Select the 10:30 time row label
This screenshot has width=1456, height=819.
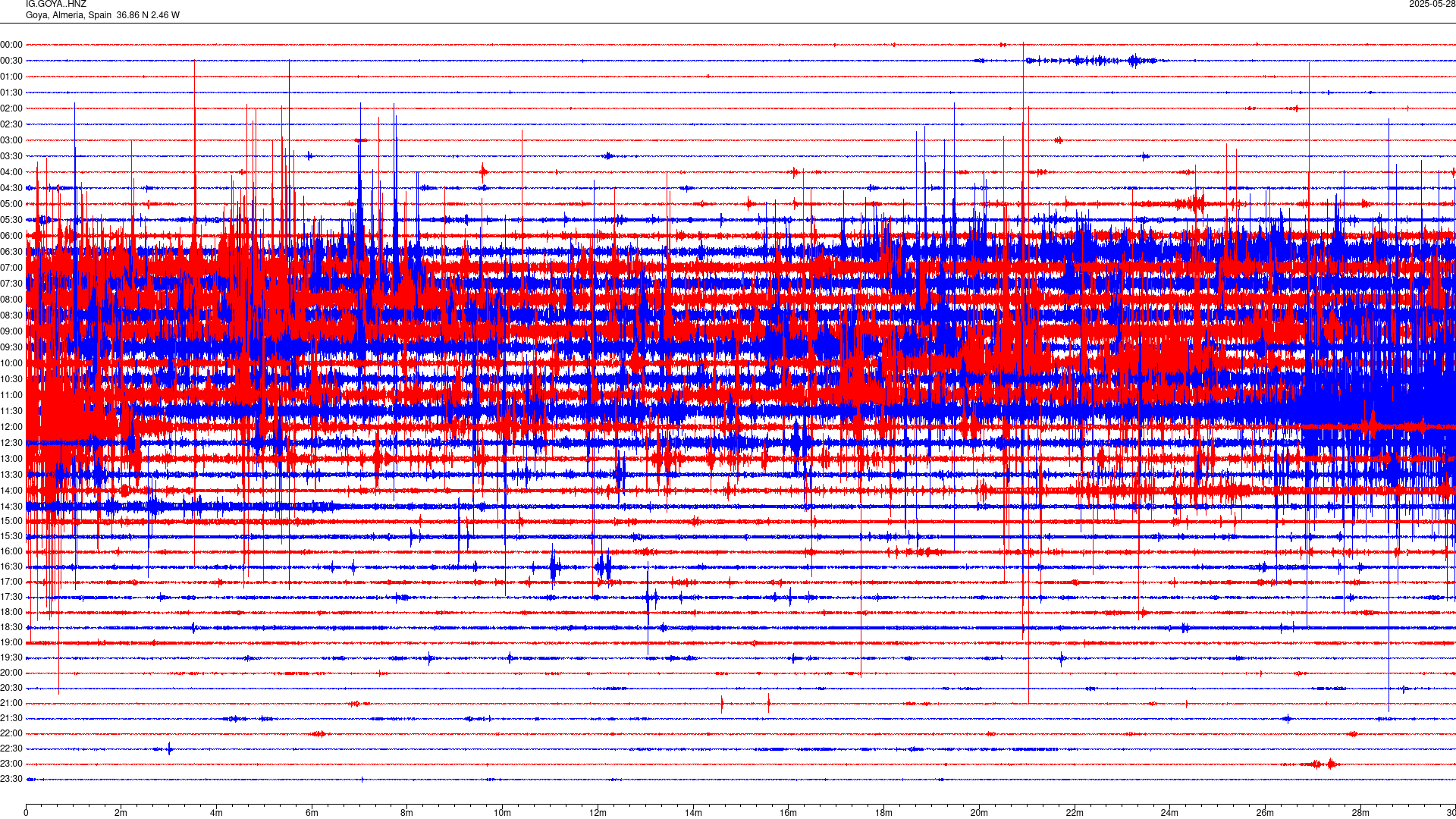point(11,379)
